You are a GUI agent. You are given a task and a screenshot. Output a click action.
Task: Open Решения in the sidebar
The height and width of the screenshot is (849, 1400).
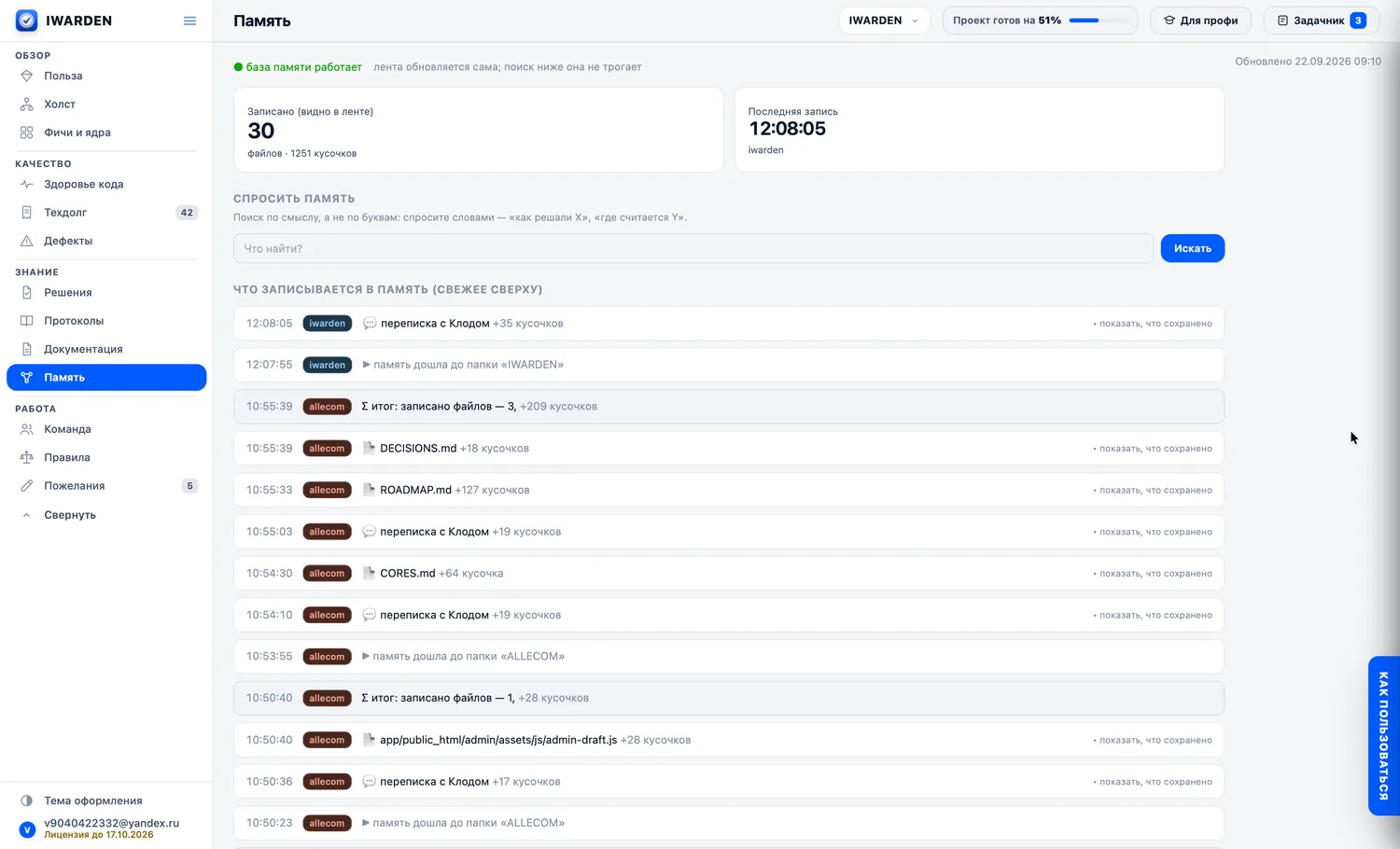pos(106,293)
